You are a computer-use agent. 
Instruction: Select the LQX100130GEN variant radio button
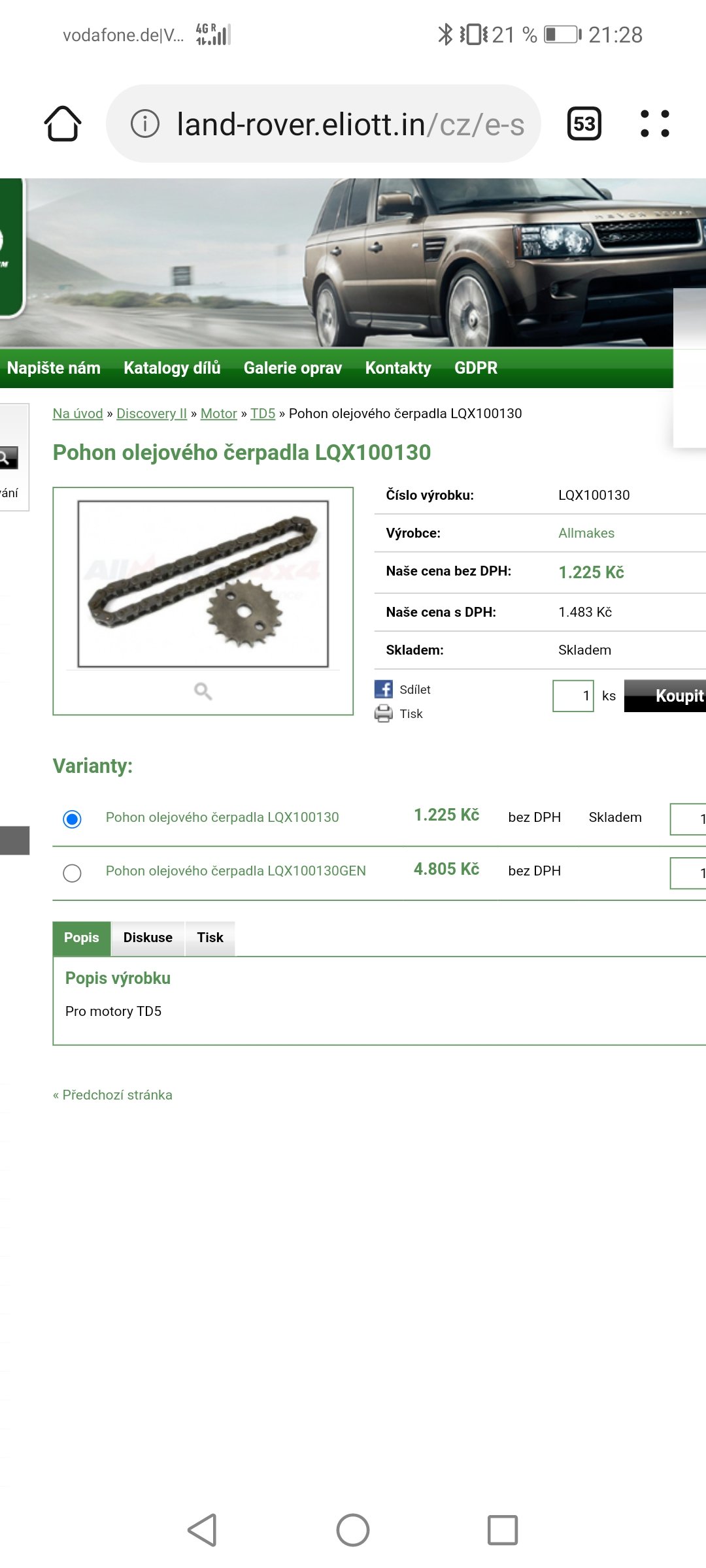tap(72, 873)
